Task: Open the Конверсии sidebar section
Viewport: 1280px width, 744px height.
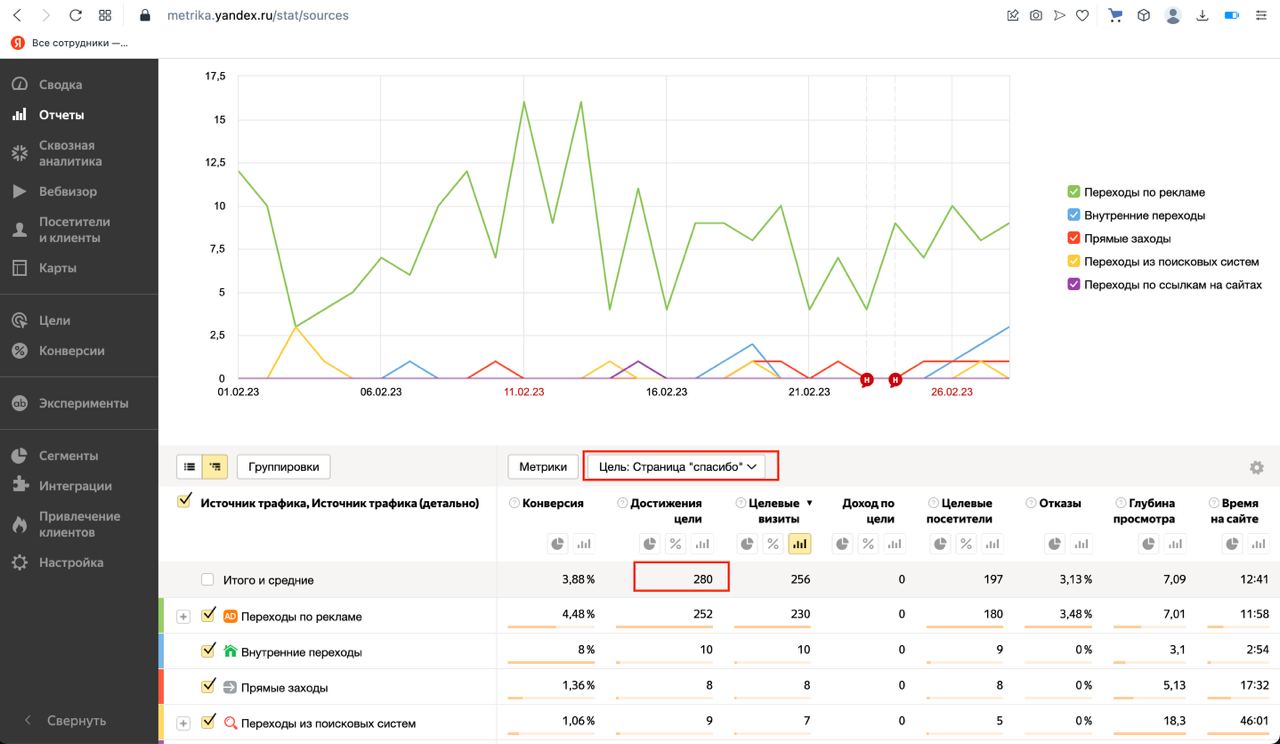Action: [x=71, y=351]
